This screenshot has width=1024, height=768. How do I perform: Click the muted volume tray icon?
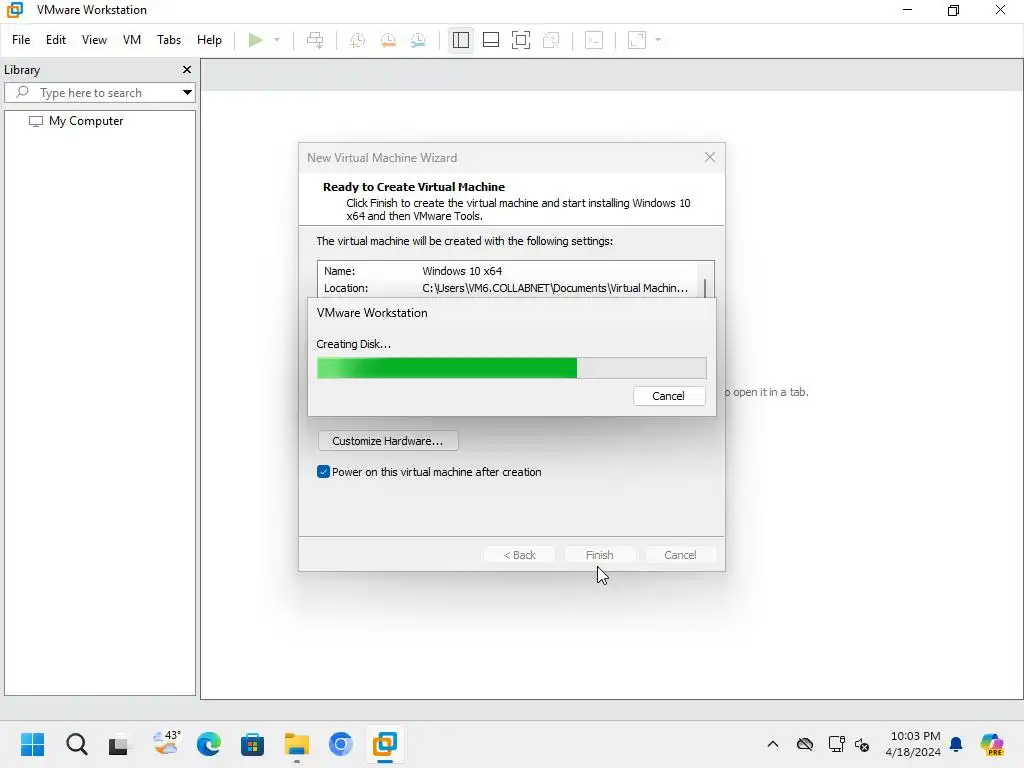coord(862,744)
